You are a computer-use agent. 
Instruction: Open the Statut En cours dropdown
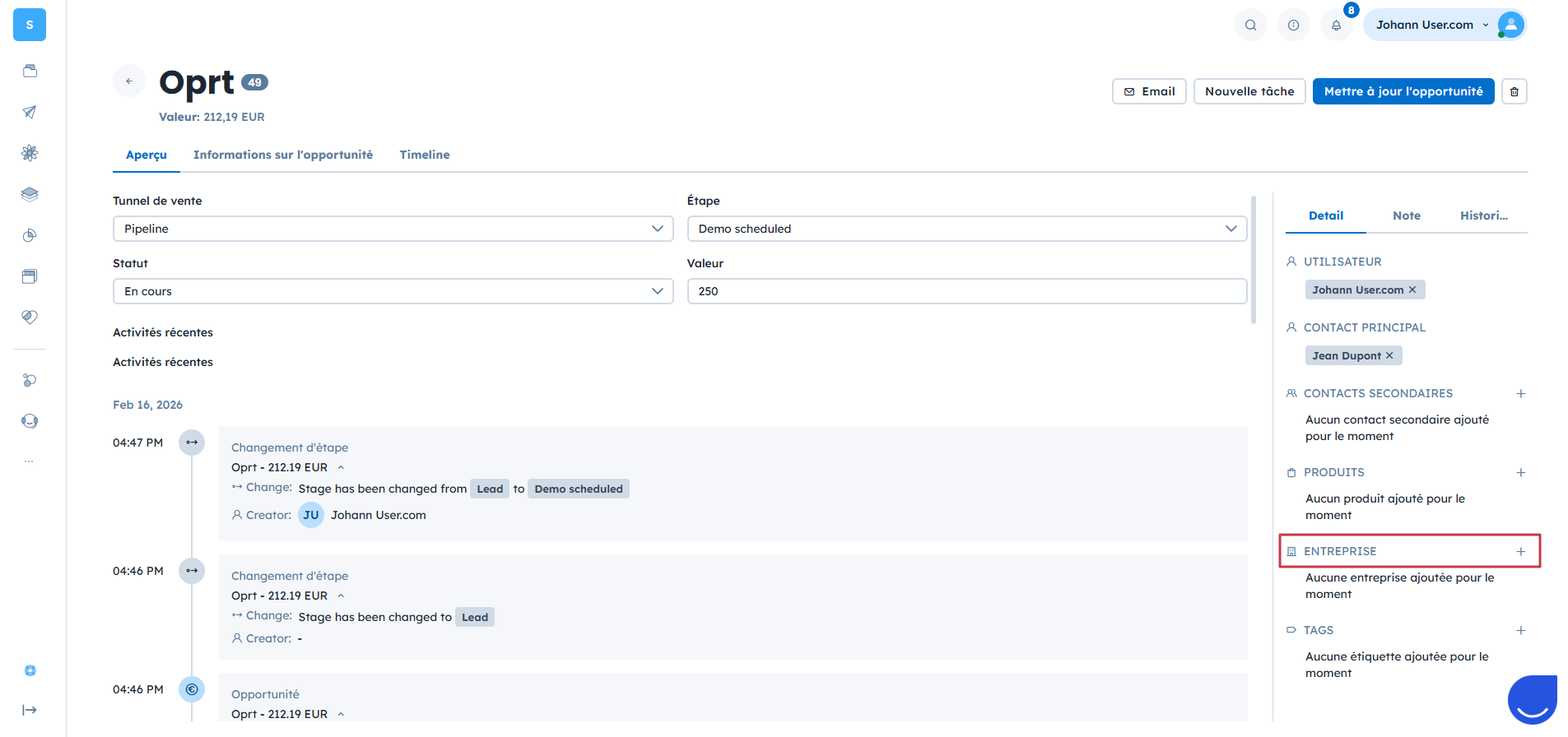click(393, 291)
